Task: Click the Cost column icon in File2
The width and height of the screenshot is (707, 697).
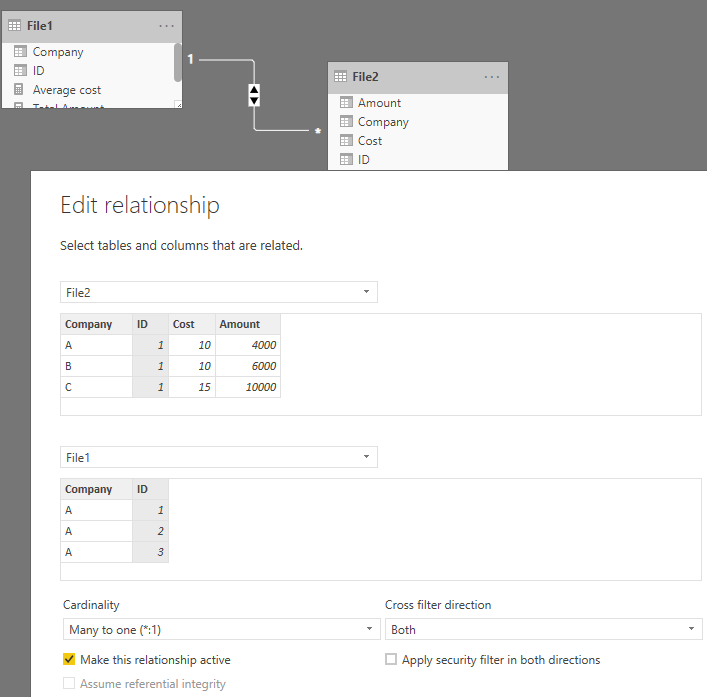Action: (x=346, y=141)
